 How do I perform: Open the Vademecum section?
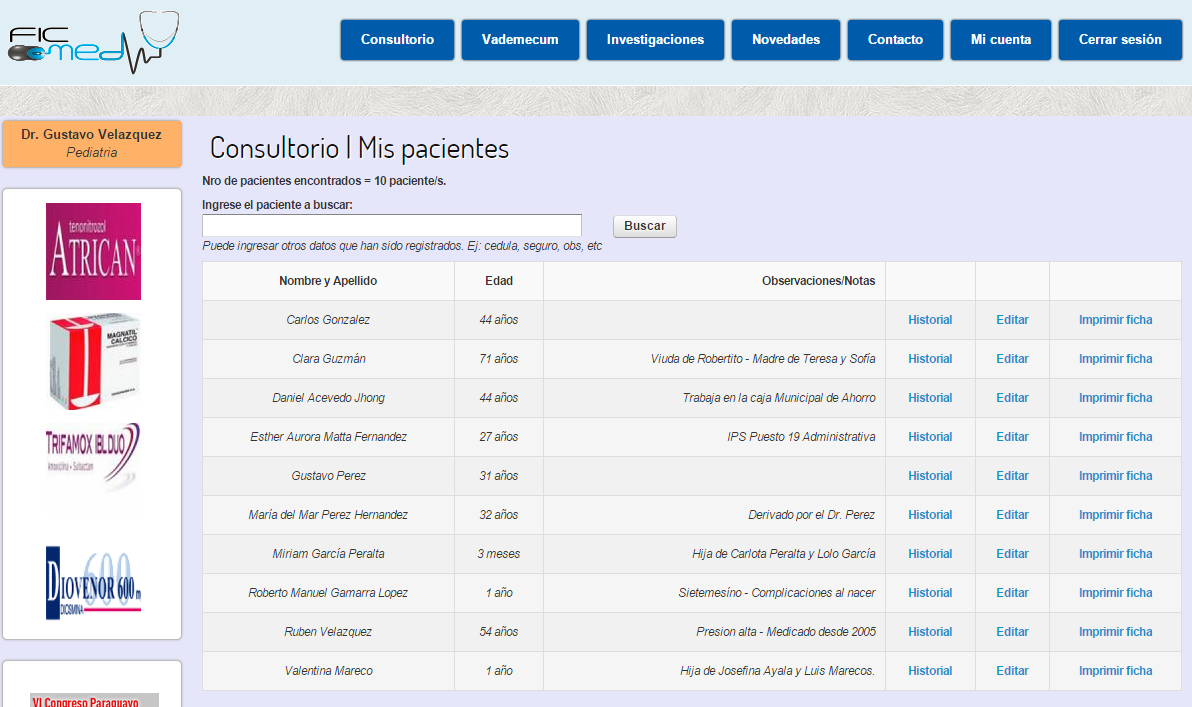coord(520,40)
